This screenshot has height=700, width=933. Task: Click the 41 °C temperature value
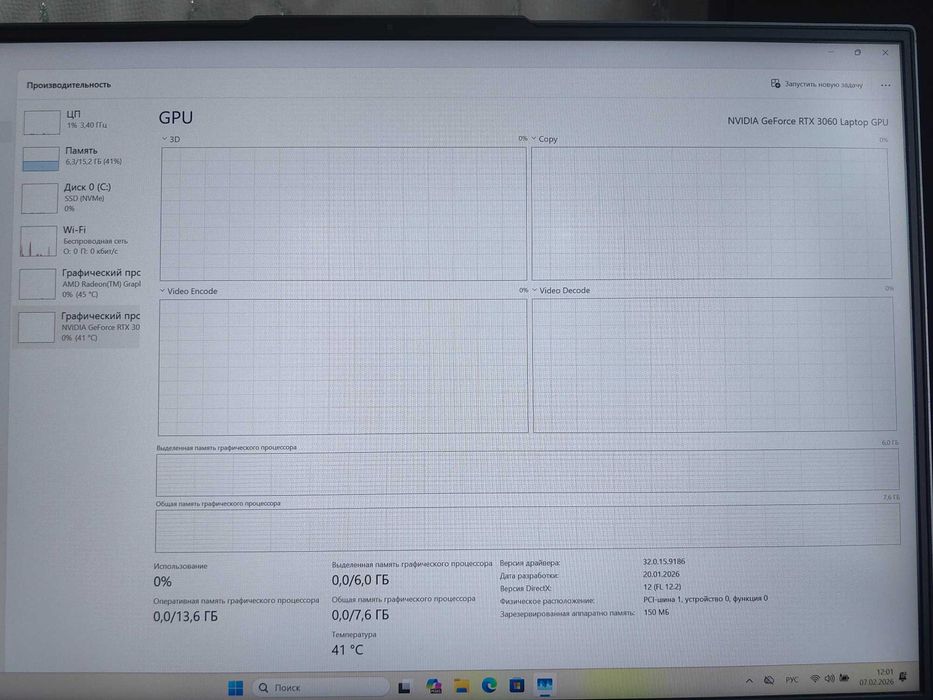coord(347,650)
